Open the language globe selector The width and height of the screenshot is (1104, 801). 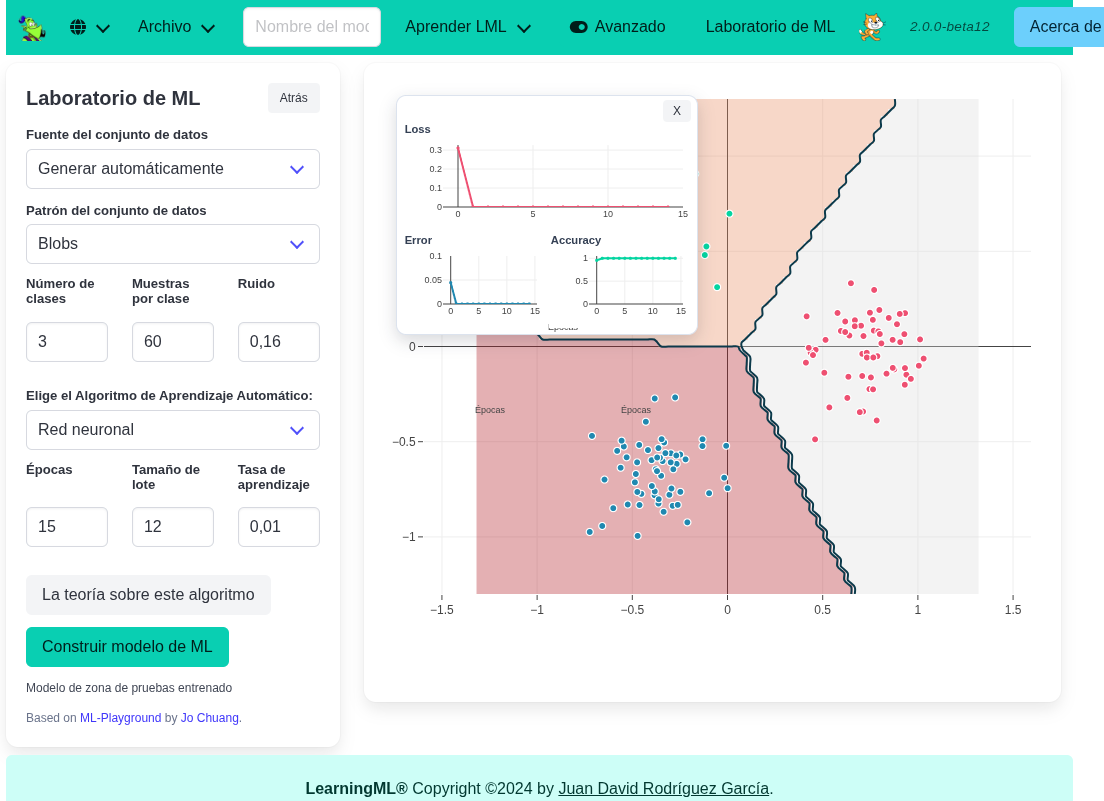tap(89, 27)
